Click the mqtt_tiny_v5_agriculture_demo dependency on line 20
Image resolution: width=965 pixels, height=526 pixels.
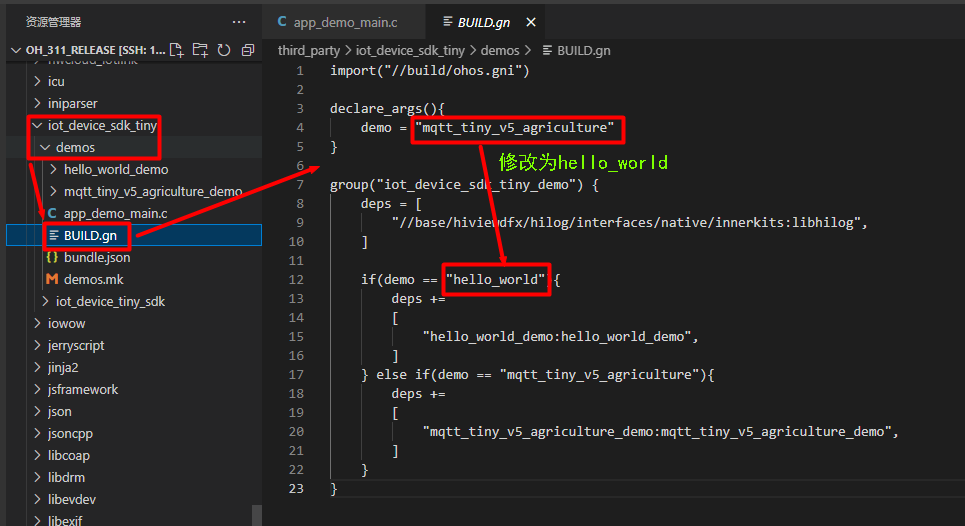point(657,432)
